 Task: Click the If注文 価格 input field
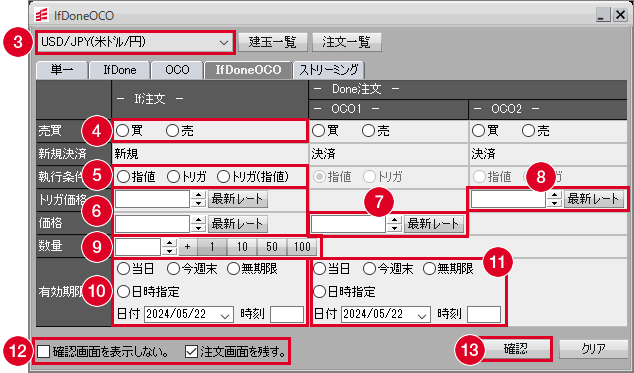152,224
